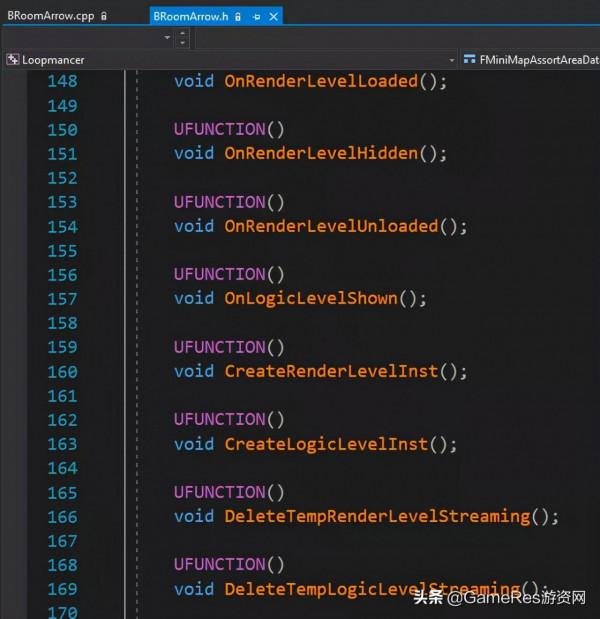Open the Loopmancer project scope dropdown
Image resolution: width=600 pixels, height=619 pixels.
451,60
